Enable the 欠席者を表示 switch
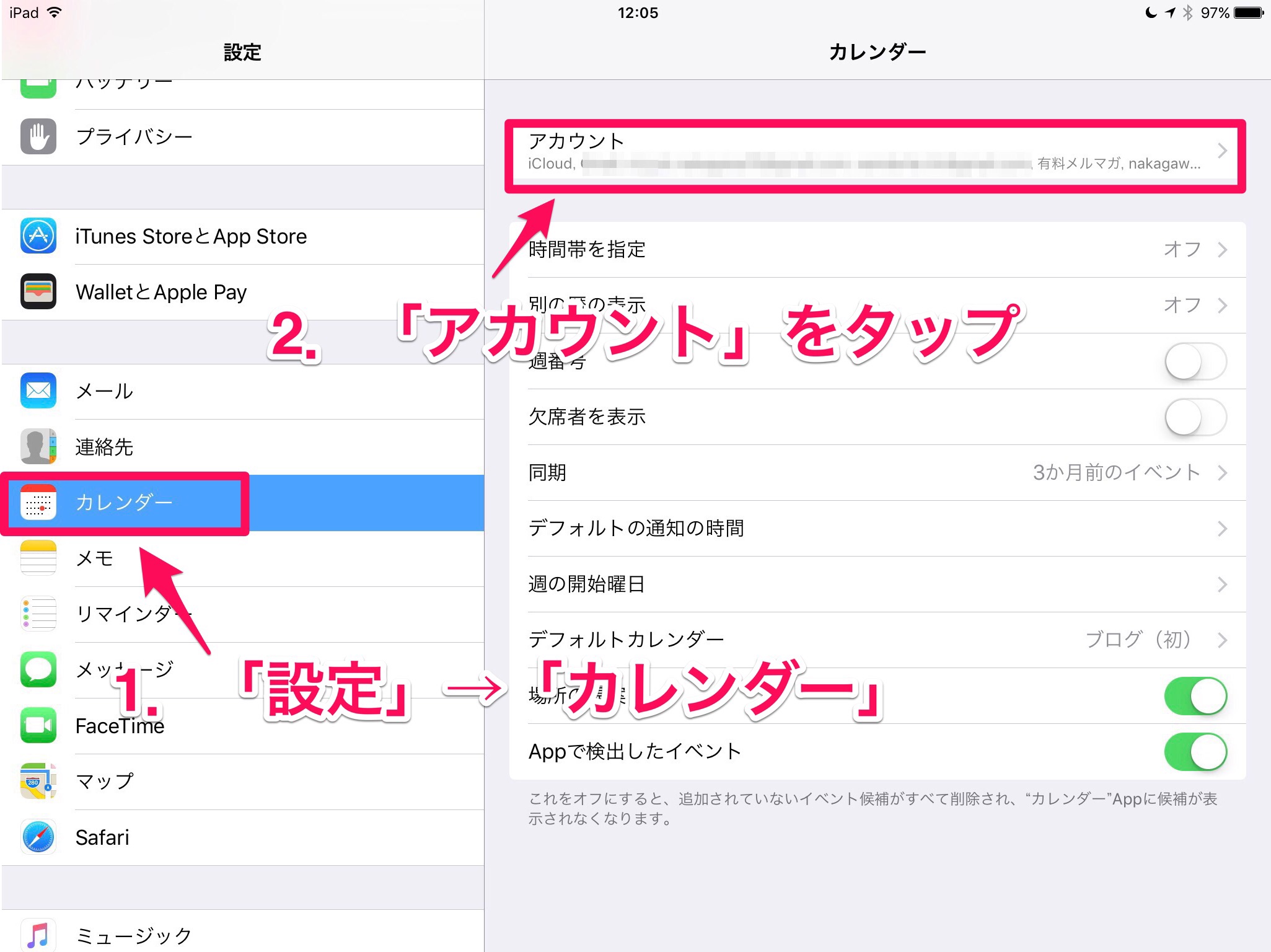 click(x=1195, y=417)
